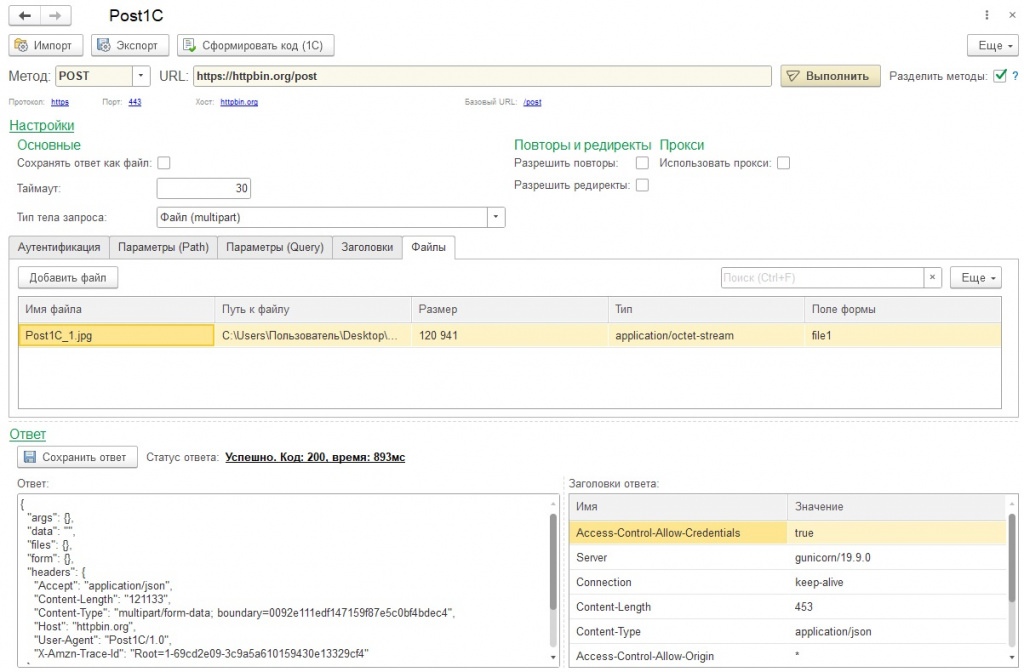Select the Content-Type header row

click(x=788, y=632)
